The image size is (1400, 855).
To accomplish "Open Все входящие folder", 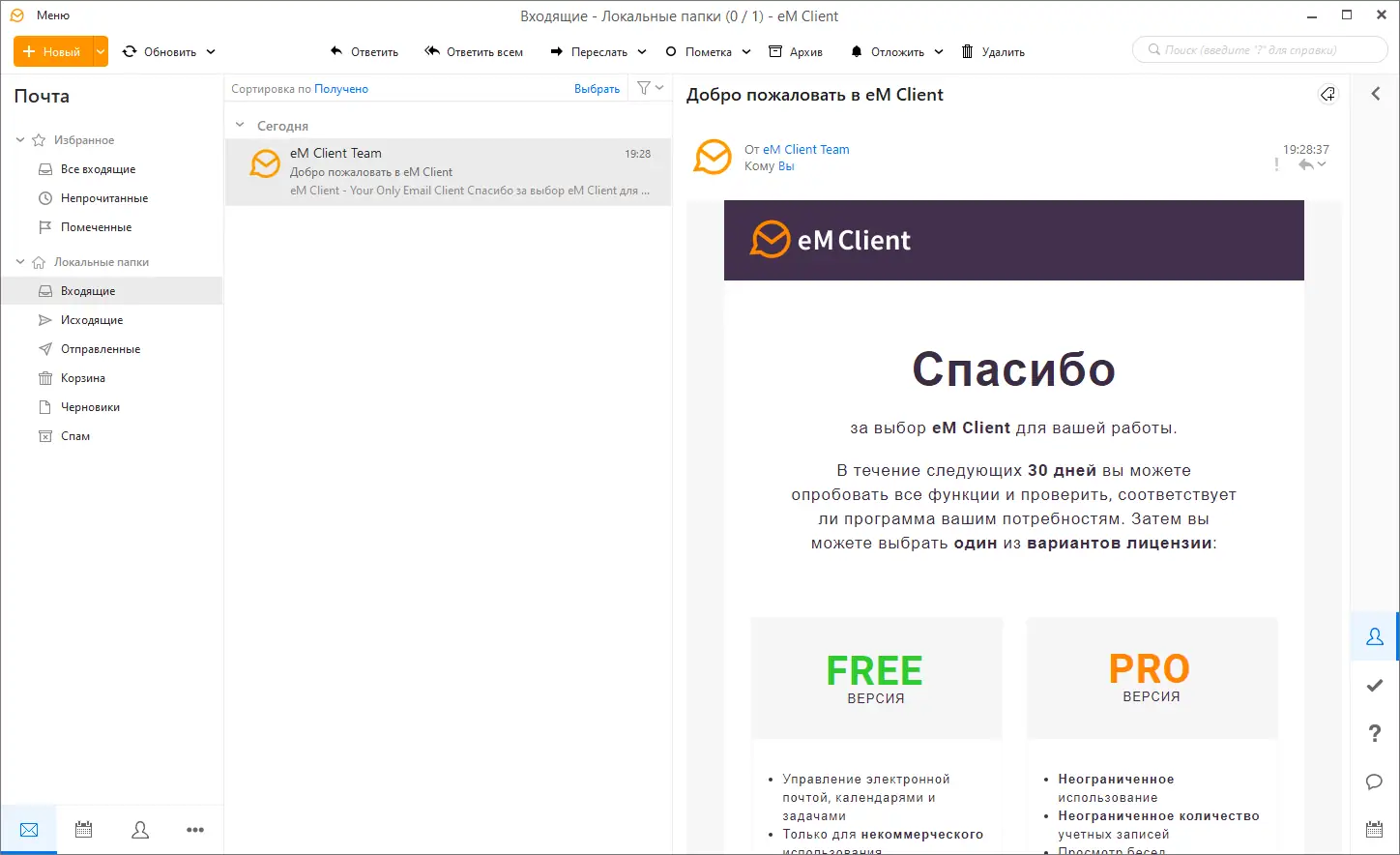I will tap(98, 169).
